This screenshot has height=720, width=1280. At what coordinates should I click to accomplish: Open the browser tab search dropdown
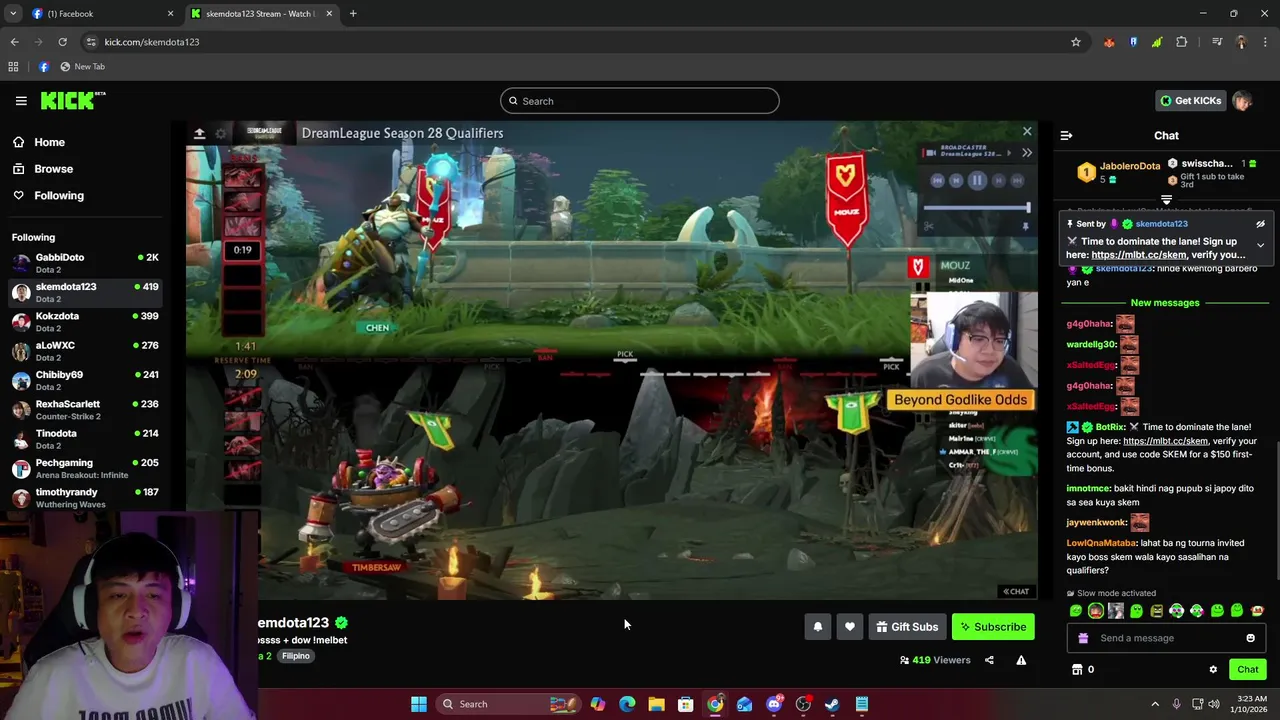[13, 14]
